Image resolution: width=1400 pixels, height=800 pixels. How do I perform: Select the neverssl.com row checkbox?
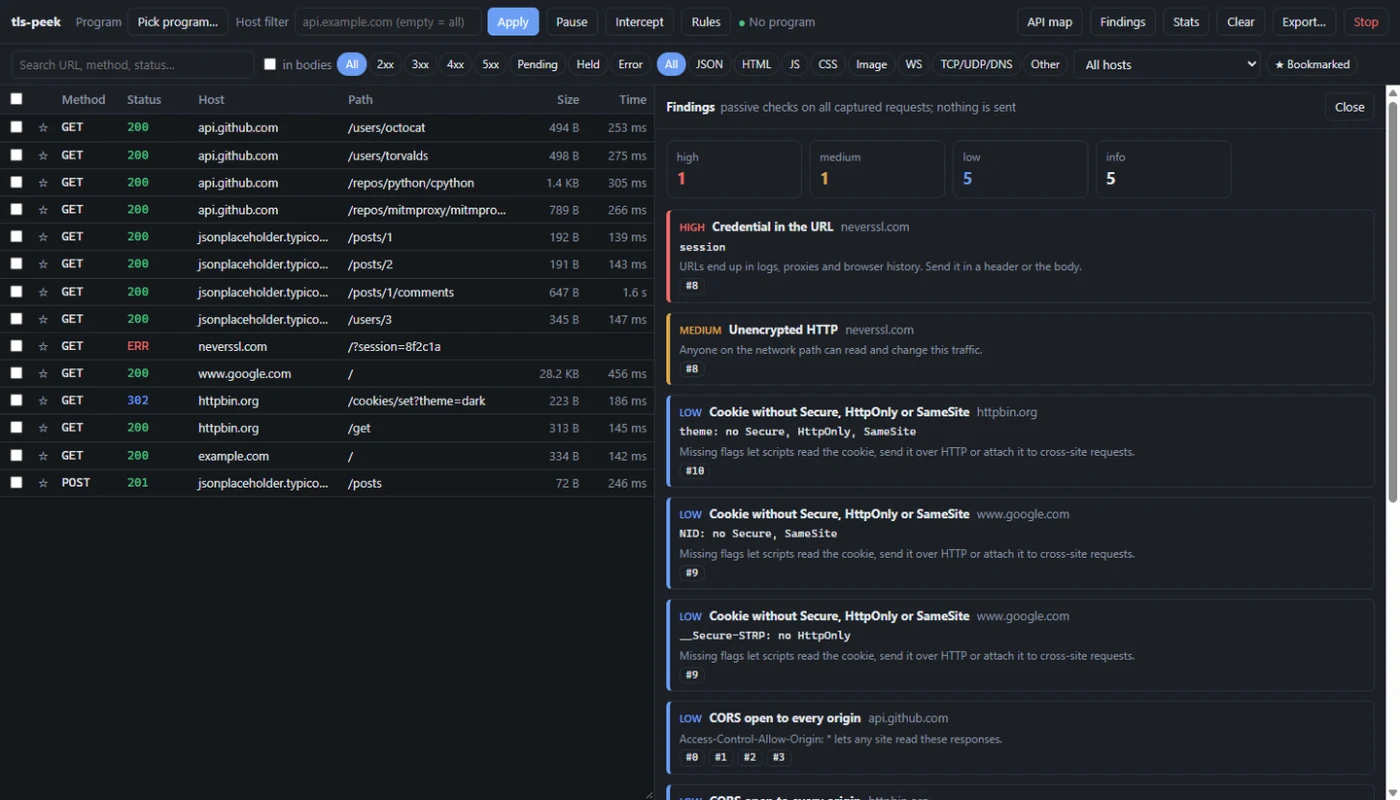[x=16, y=345]
